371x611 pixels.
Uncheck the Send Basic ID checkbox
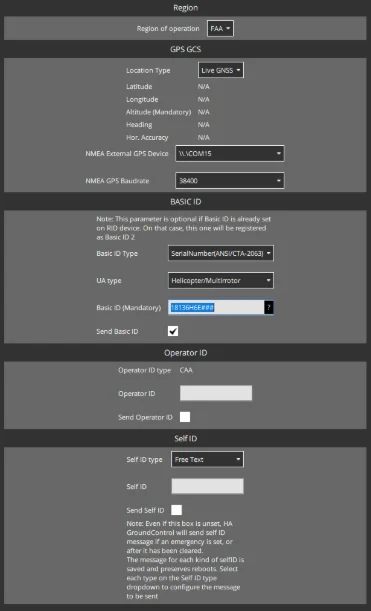[x=173, y=332]
